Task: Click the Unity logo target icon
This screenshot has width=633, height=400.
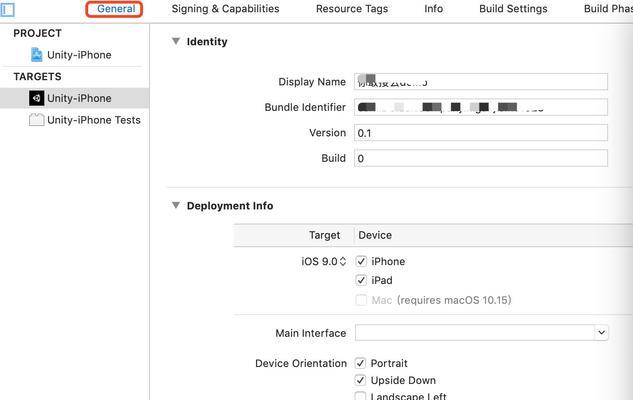Action: pyautogui.click(x=36, y=98)
